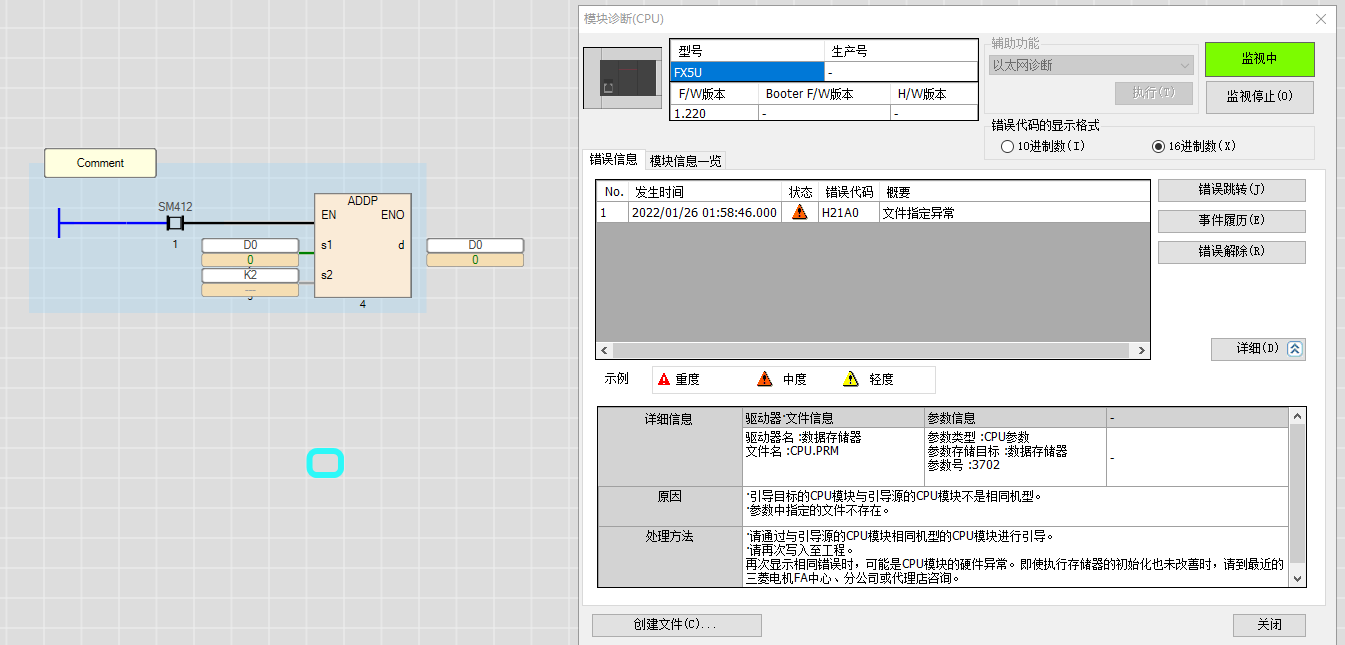Select the ADDP function block
The height and width of the screenshot is (645, 1345).
click(362, 246)
